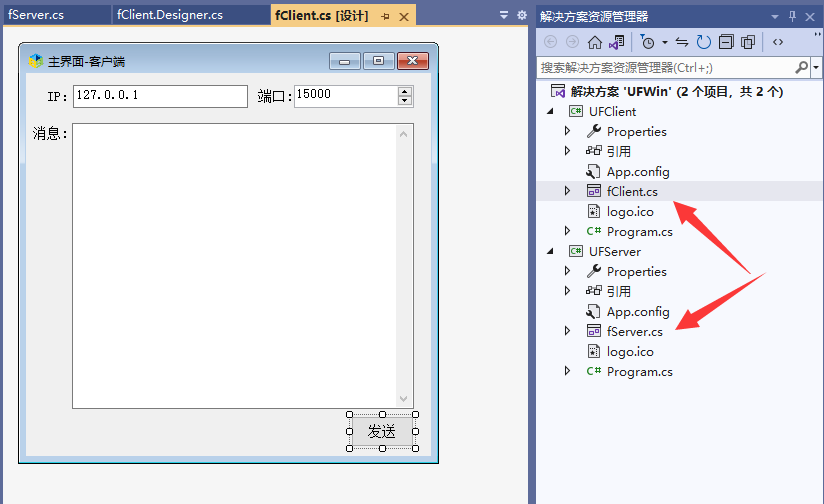Click the Pending Changes Filter clock icon
824x504 pixels.
click(x=648, y=42)
